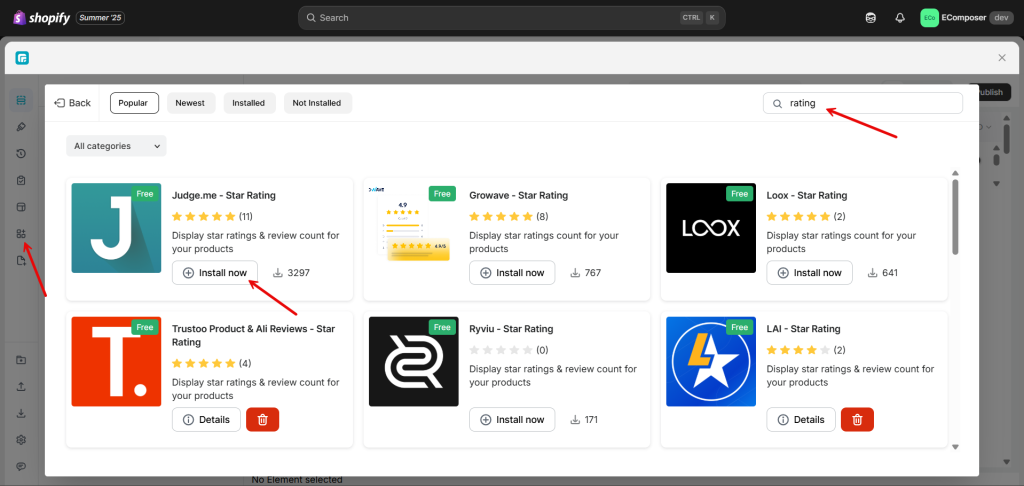The width and height of the screenshot is (1024, 486).
Task: Click the LAI logo thumbnail
Action: [x=711, y=361]
